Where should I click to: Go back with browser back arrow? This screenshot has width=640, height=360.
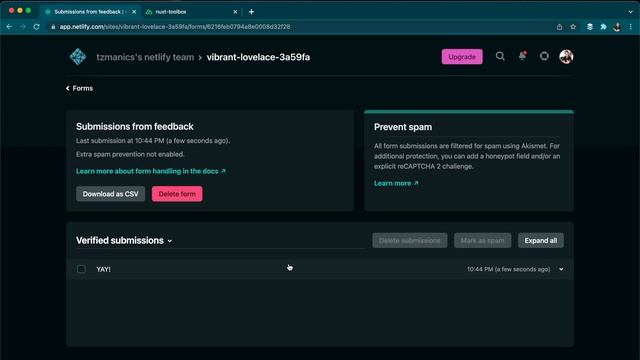click(x=9, y=27)
